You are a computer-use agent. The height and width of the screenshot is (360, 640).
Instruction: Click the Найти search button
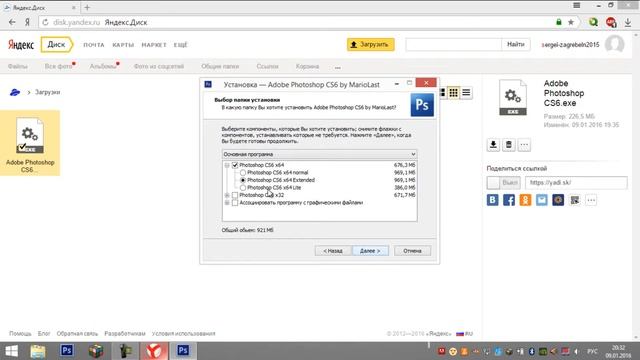(516, 44)
